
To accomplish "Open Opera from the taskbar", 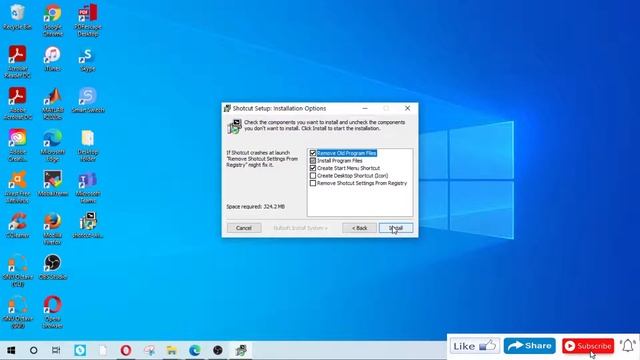I will (x=126, y=350).
